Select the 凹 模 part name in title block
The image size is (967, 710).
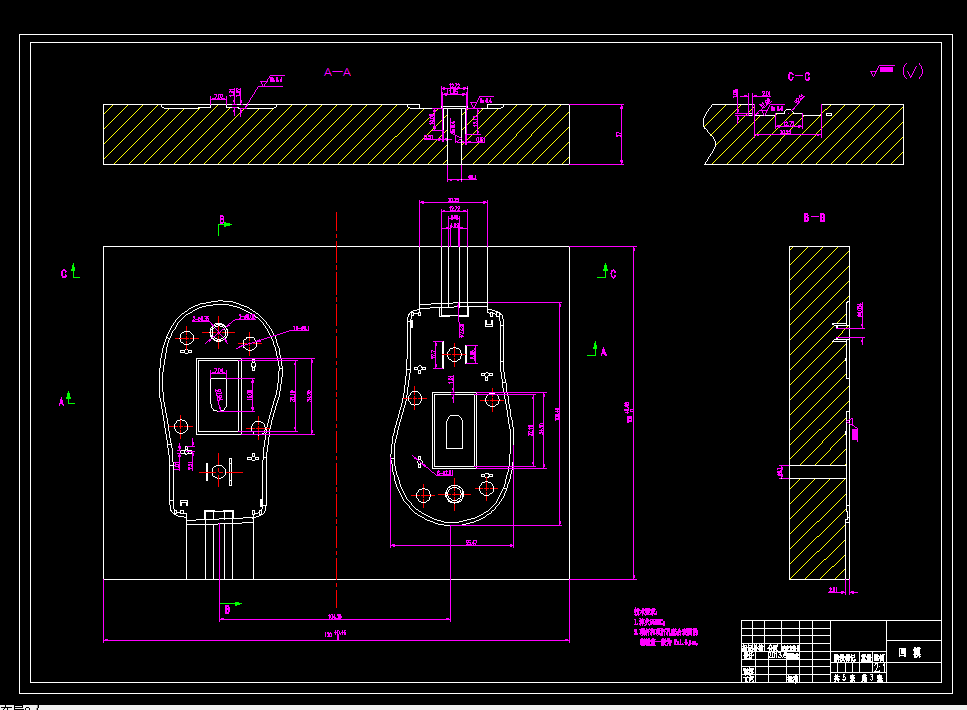(910, 653)
